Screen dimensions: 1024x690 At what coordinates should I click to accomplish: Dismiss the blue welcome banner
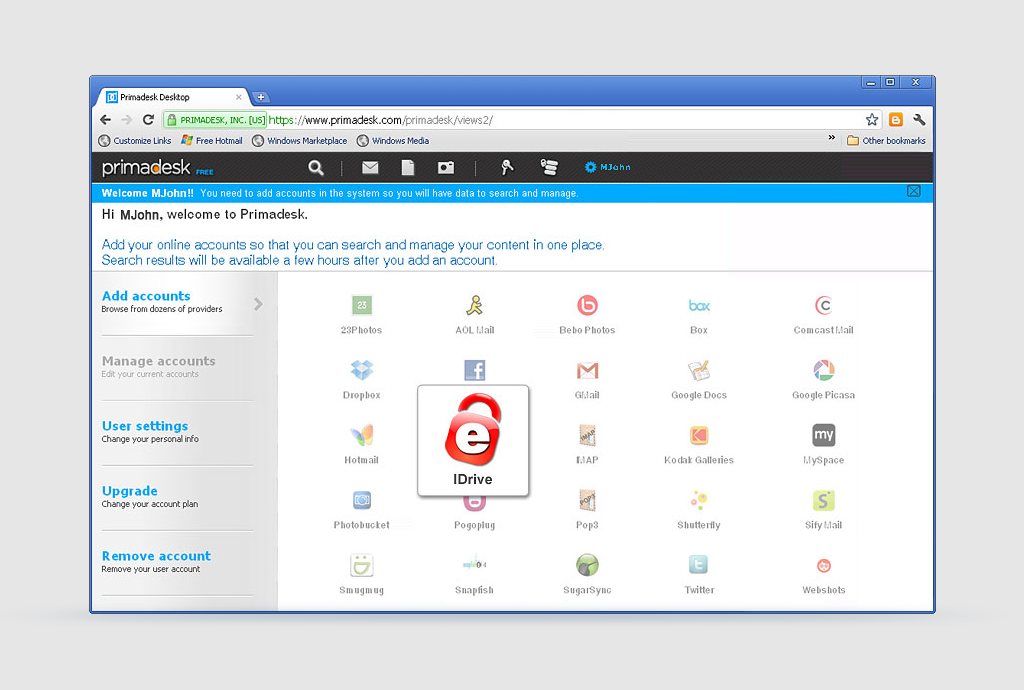pos(914,191)
